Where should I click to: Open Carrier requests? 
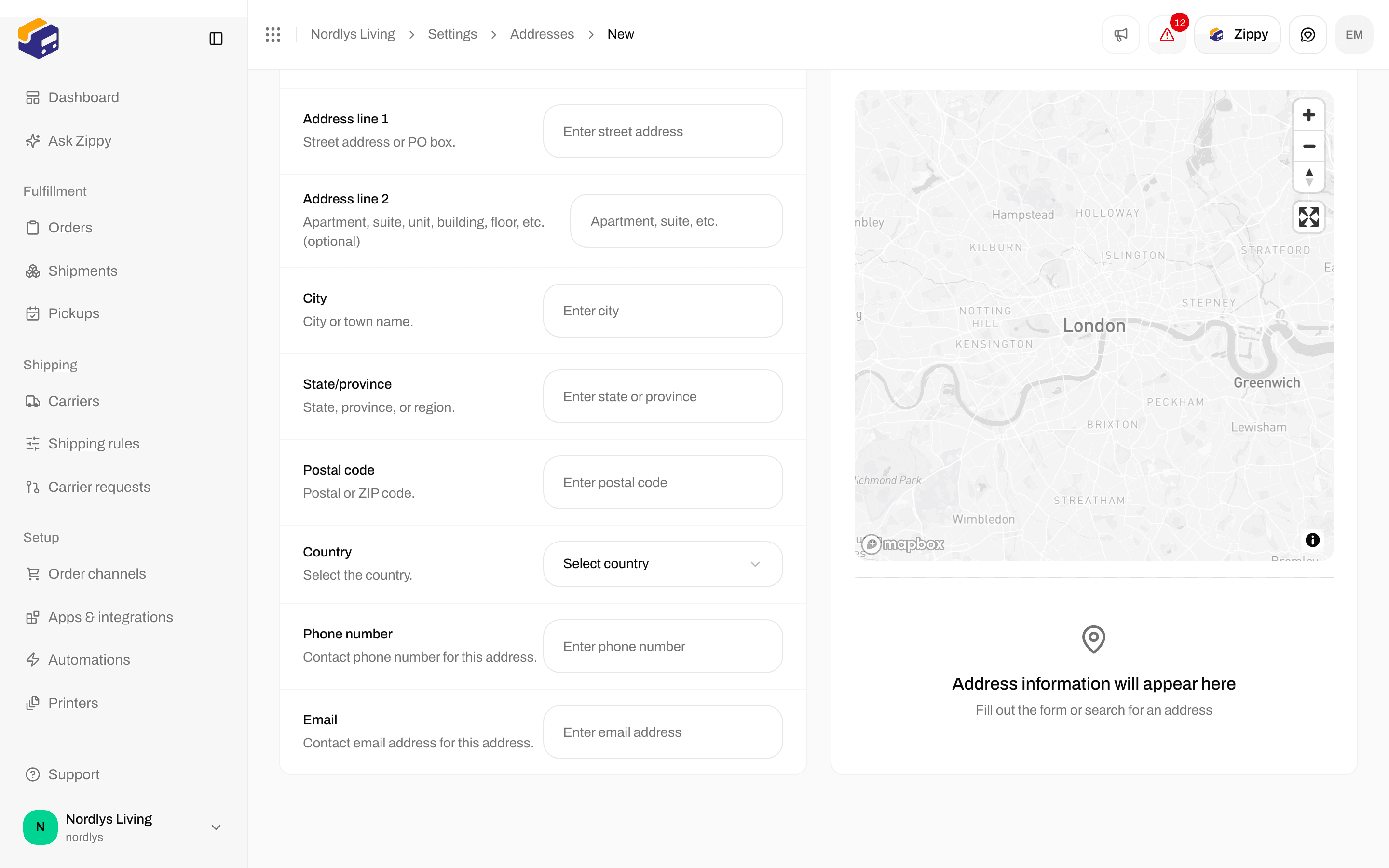(88, 487)
